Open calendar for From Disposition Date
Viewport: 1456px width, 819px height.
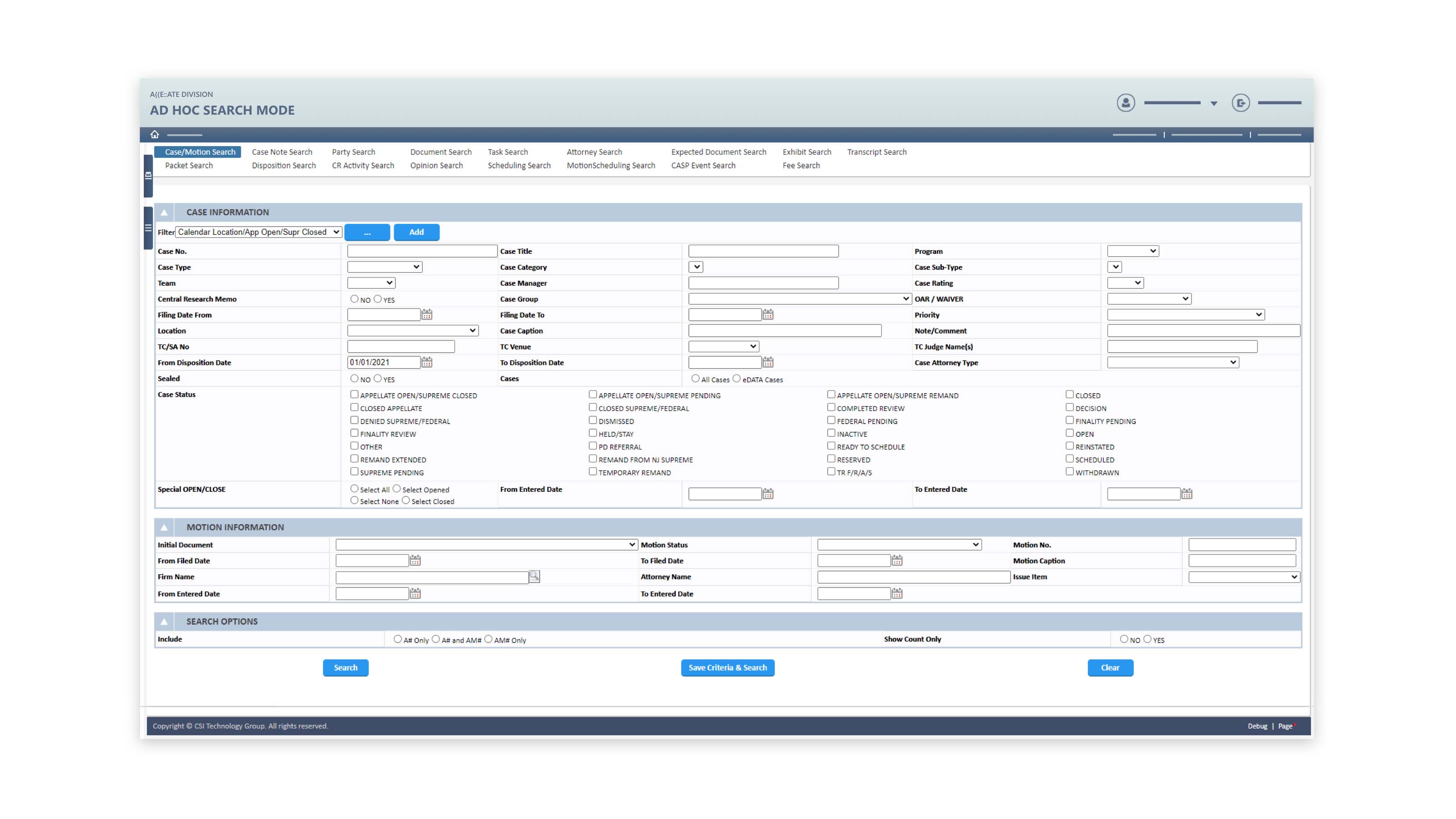point(427,362)
